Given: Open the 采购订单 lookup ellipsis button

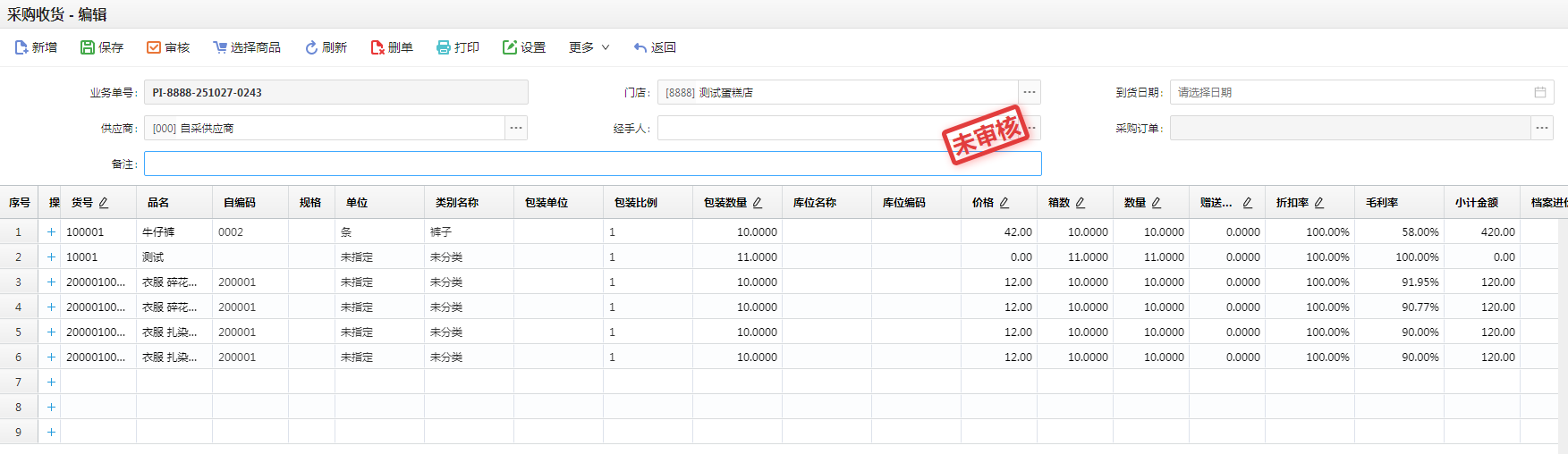Looking at the screenshot, I should click(1542, 128).
